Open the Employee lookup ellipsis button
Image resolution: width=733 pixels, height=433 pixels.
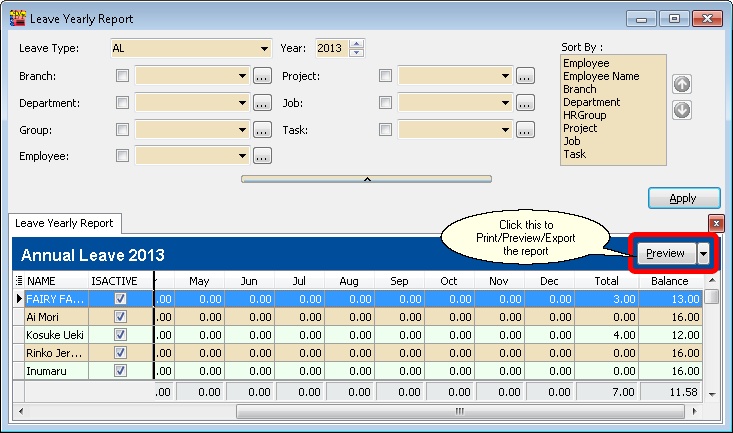(x=262, y=155)
